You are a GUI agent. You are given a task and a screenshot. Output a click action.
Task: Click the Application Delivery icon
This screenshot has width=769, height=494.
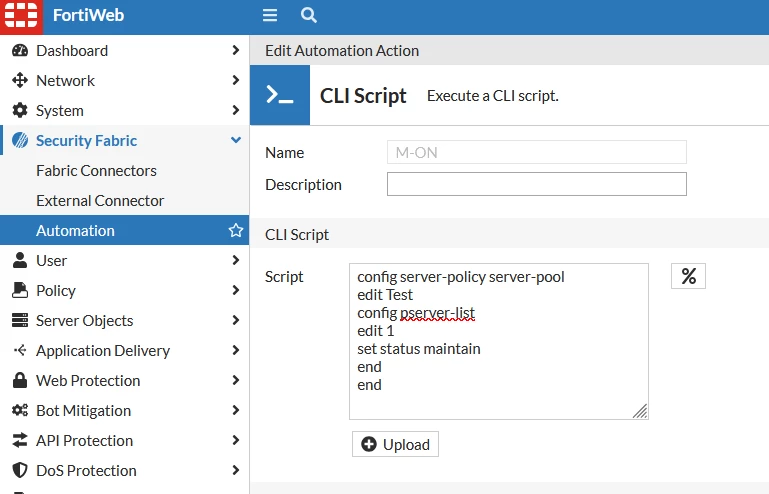(20, 350)
